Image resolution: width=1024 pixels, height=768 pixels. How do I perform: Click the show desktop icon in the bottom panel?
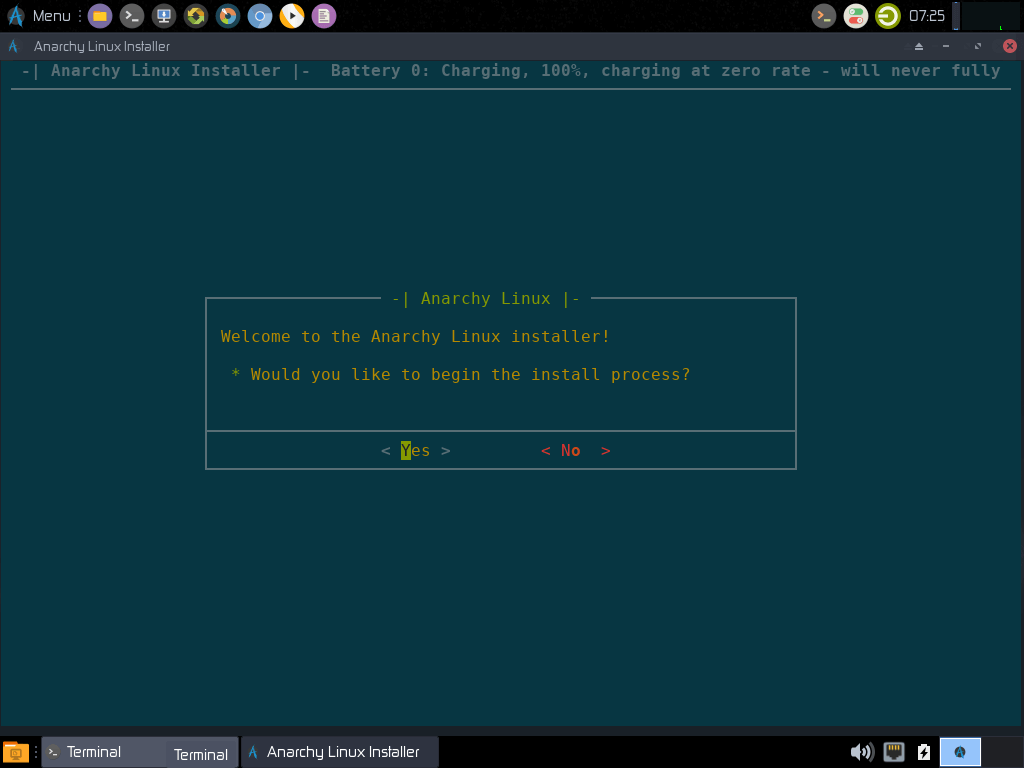(16, 752)
